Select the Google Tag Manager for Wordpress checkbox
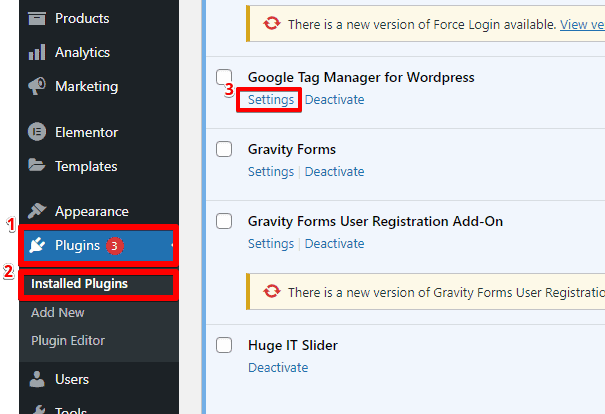This screenshot has height=414, width=605. [x=224, y=77]
